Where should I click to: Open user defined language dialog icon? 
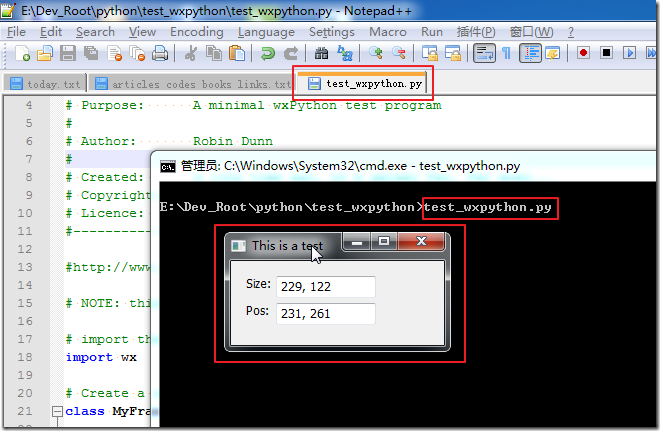pyautogui.click(x=553, y=53)
